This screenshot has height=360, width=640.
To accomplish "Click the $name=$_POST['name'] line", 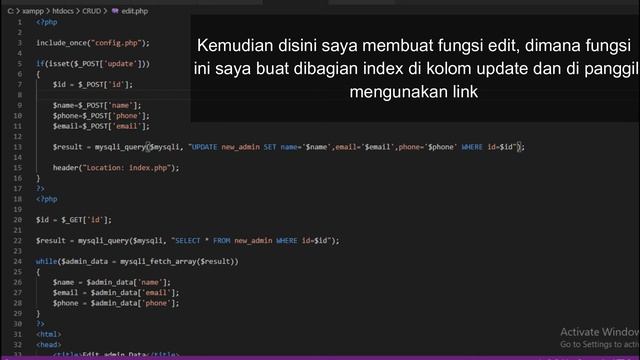I will (x=97, y=105).
